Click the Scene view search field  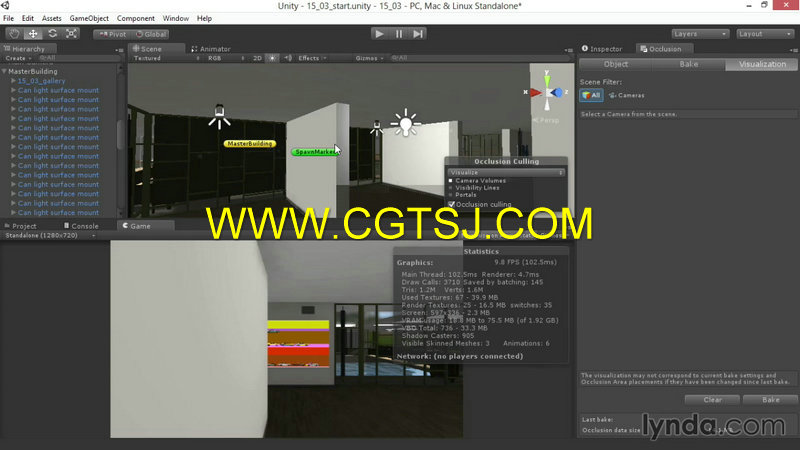pyautogui.click(x=479, y=58)
